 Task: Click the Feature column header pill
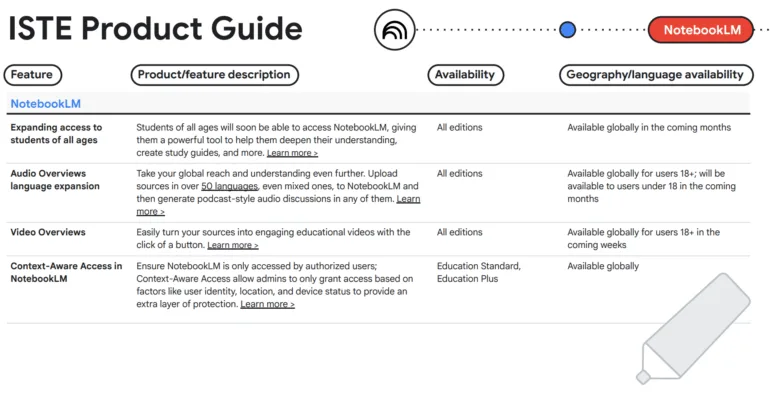[x=32, y=75]
